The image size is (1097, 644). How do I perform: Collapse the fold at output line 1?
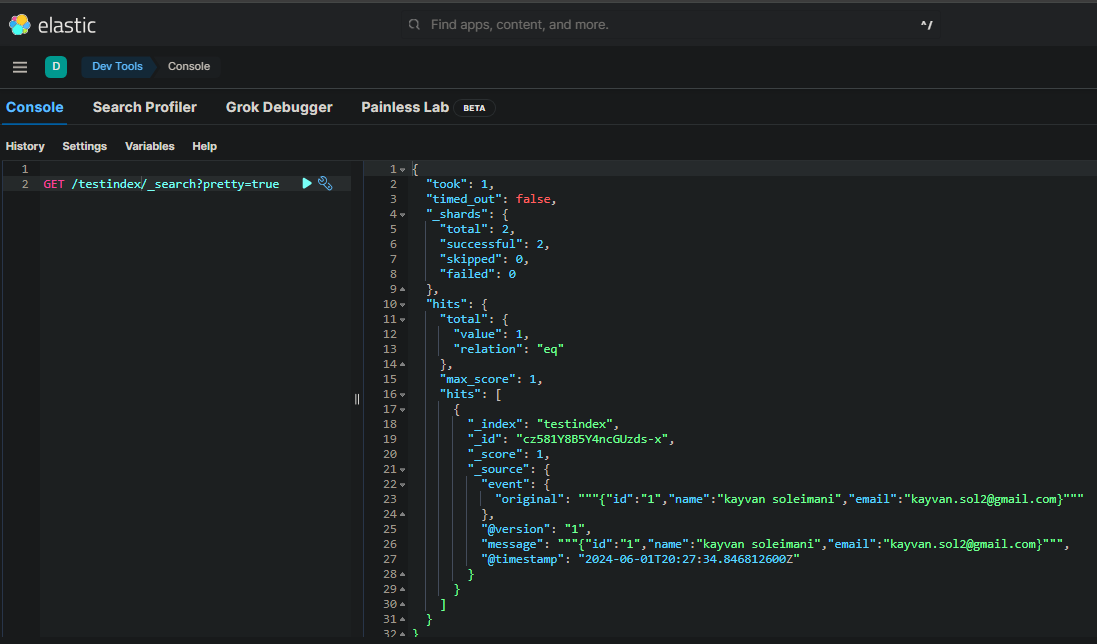click(x=402, y=169)
